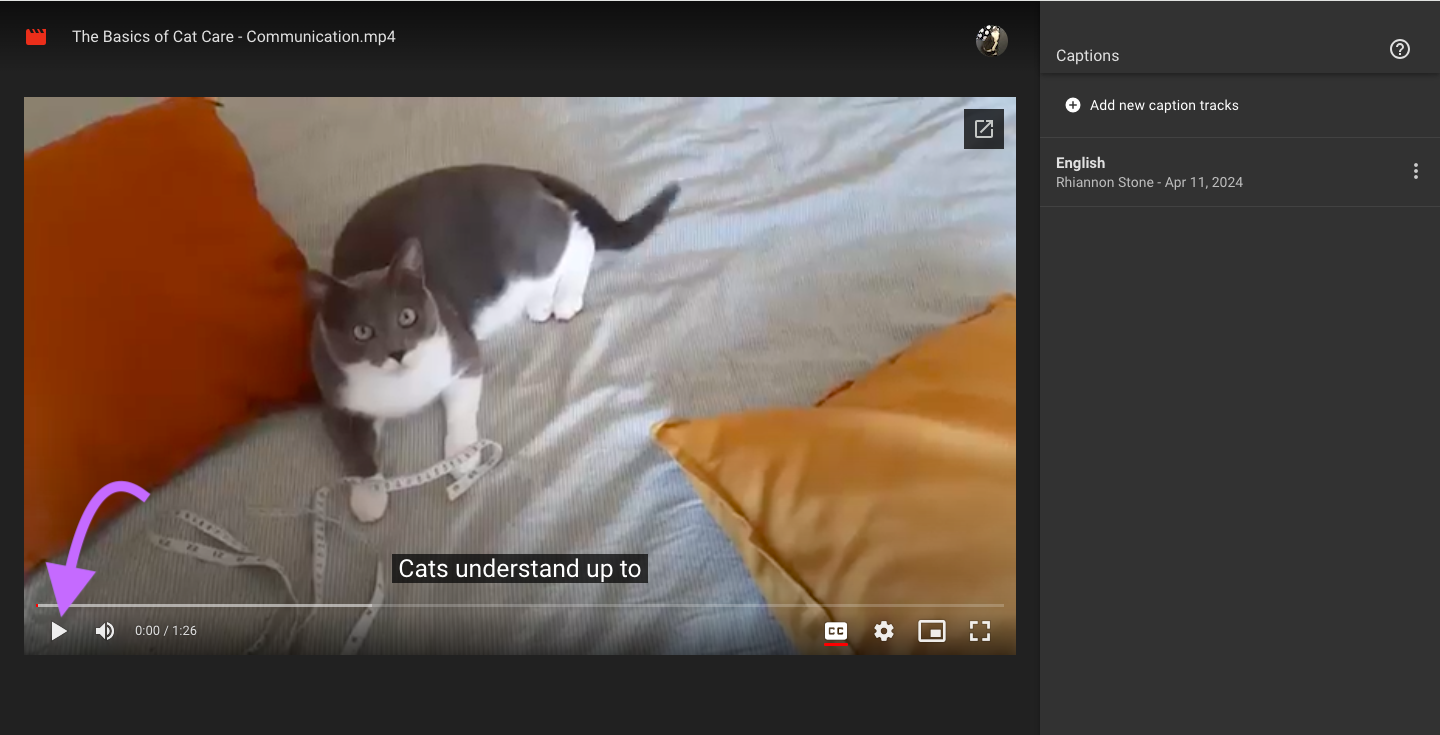Play the cat care video
This screenshot has width=1440, height=735.
(x=58, y=630)
